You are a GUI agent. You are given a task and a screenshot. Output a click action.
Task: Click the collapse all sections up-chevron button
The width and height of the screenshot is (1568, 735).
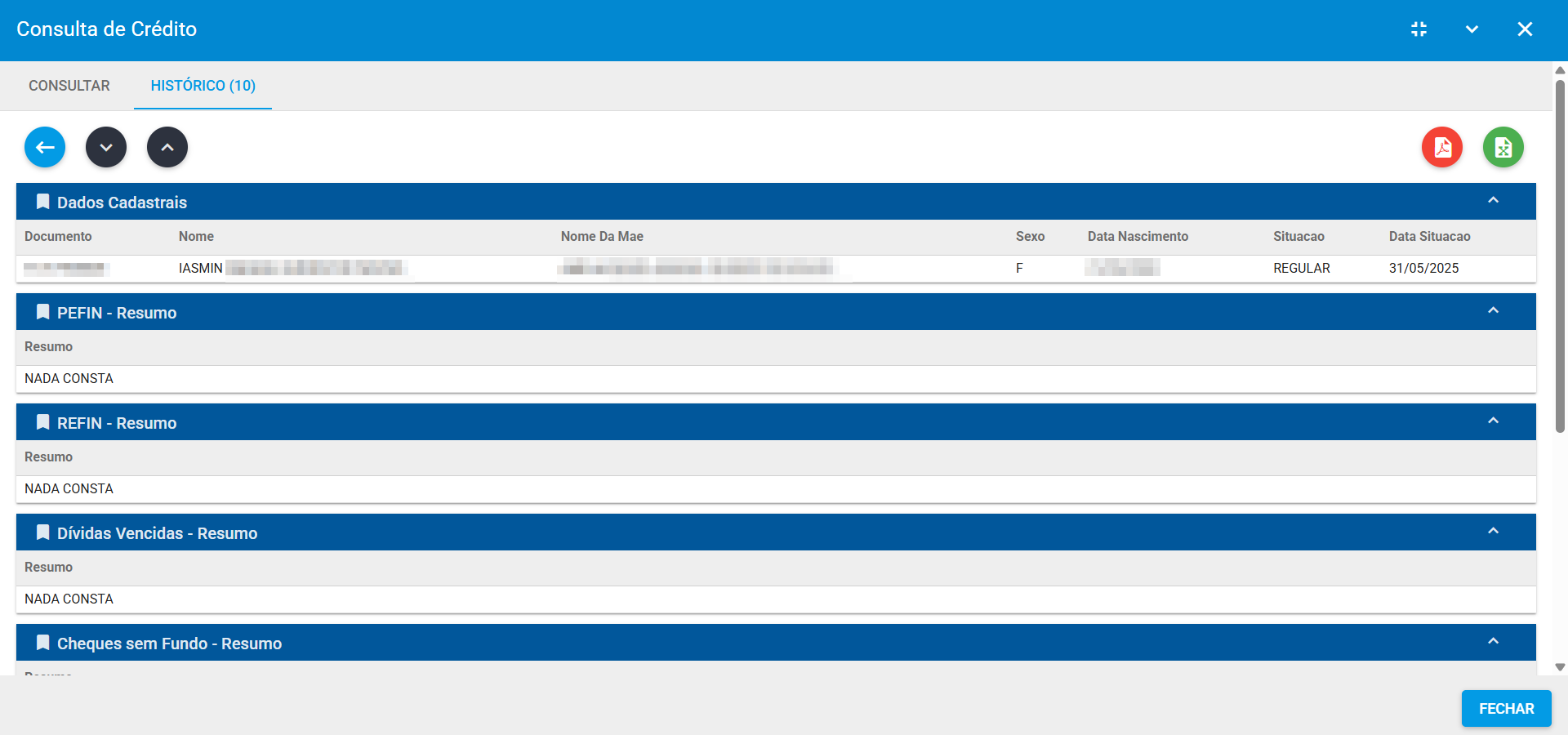pos(167,148)
